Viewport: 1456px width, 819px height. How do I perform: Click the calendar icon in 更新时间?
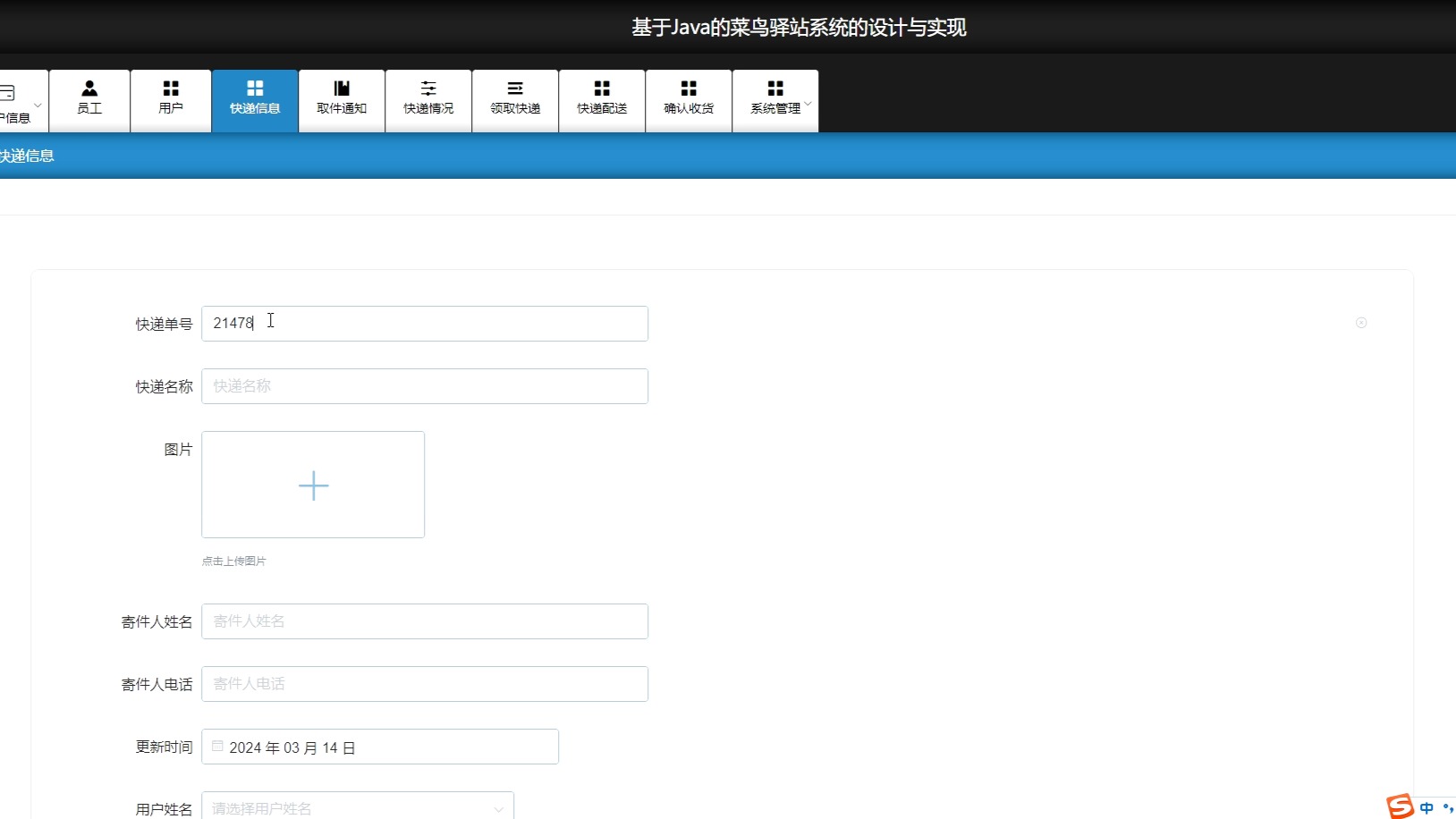(x=217, y=746)
